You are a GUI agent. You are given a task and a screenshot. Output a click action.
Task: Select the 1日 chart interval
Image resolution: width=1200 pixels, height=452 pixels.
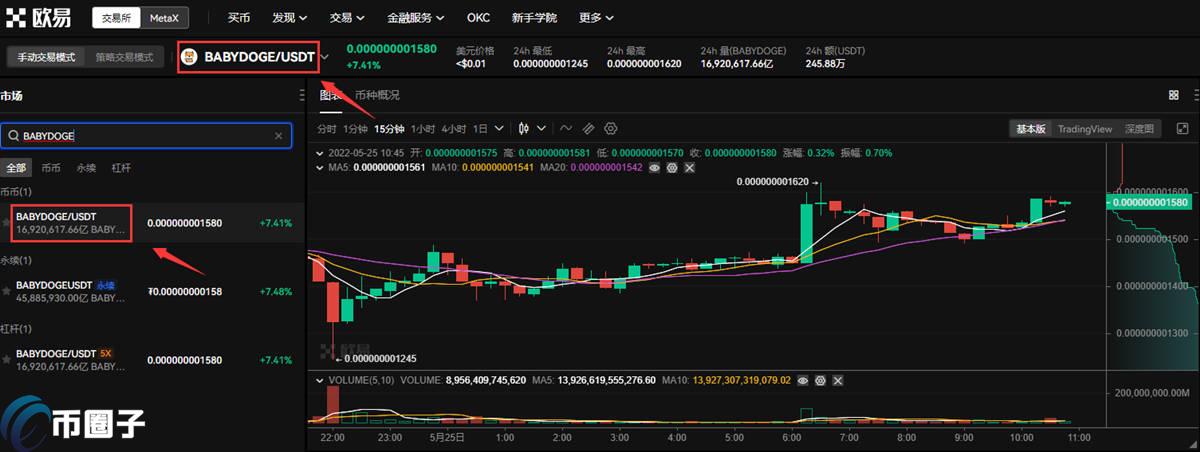click(x=480, y=129)
